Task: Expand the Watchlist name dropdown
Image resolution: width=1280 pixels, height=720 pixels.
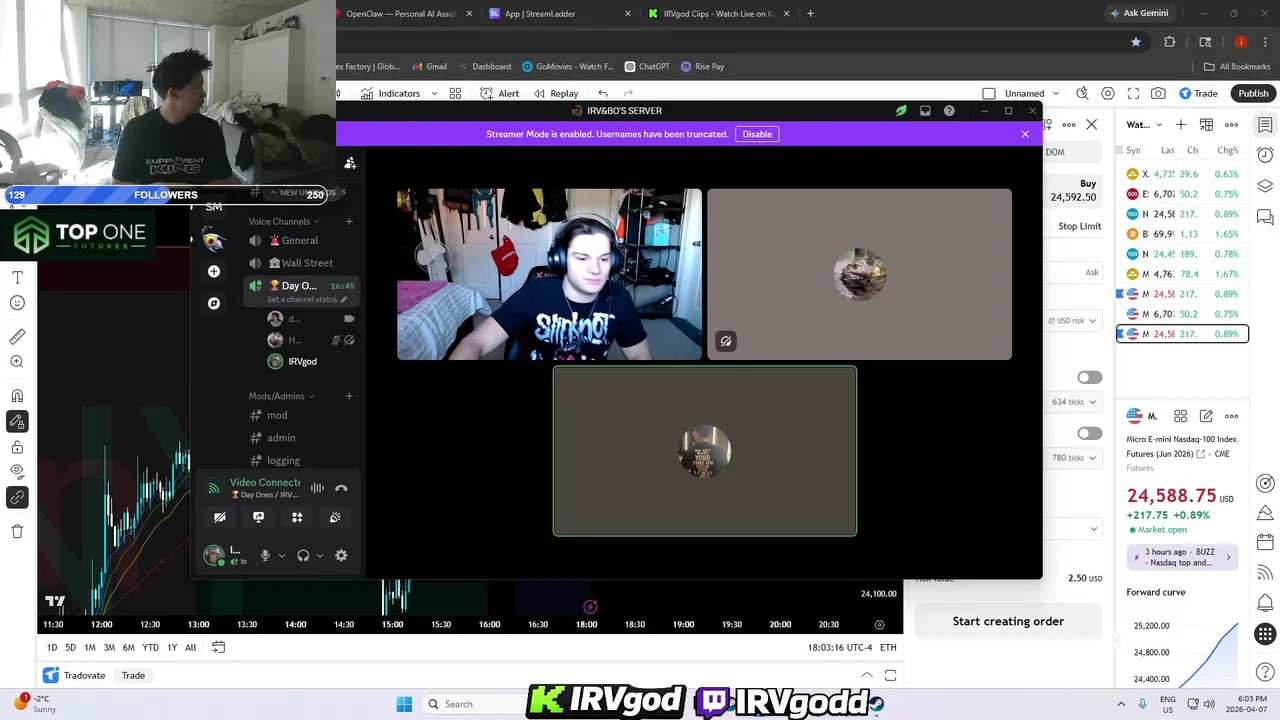Action: coord(1143,125)
